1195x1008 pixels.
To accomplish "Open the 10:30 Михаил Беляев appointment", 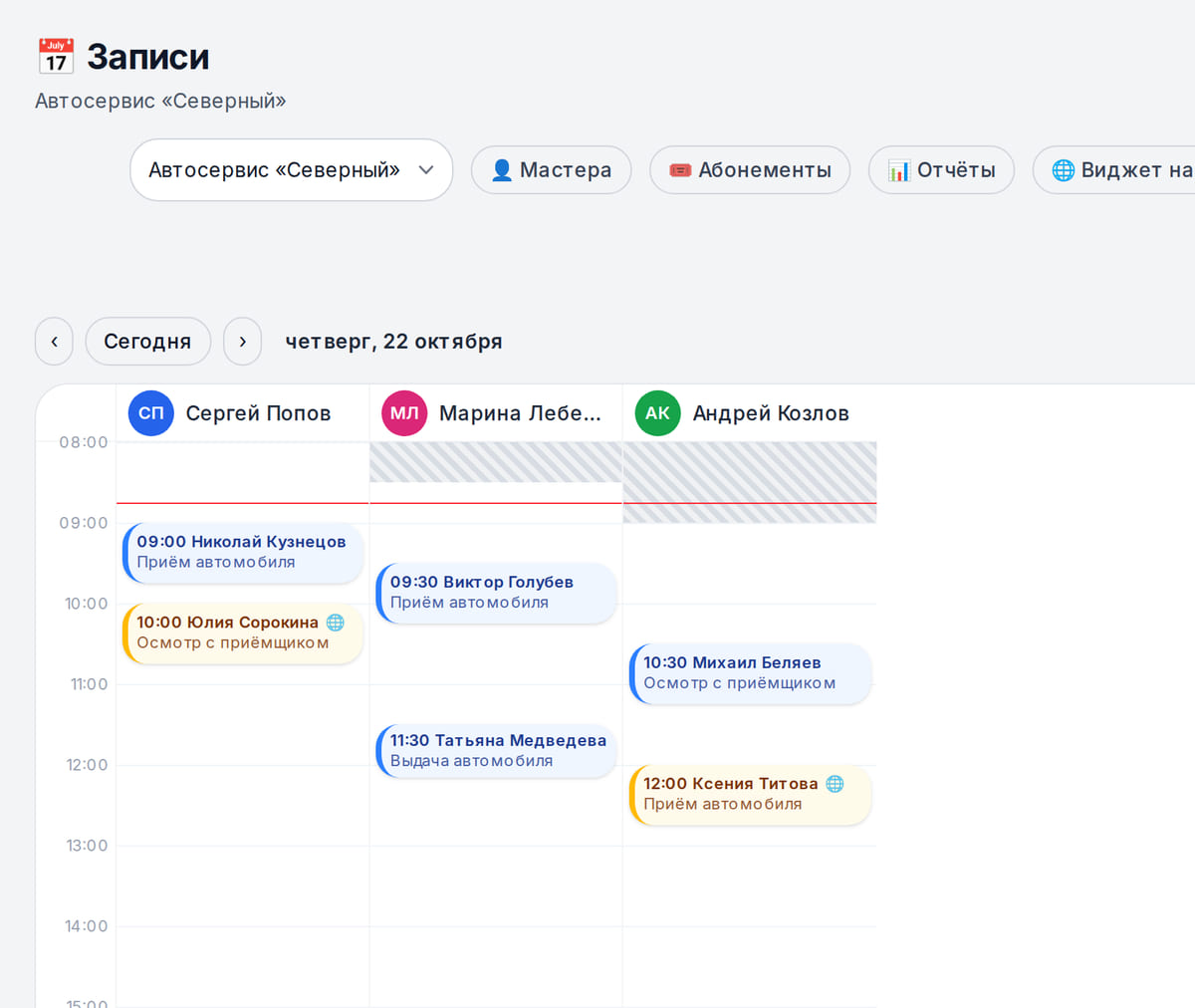I will tap(750, 673).
